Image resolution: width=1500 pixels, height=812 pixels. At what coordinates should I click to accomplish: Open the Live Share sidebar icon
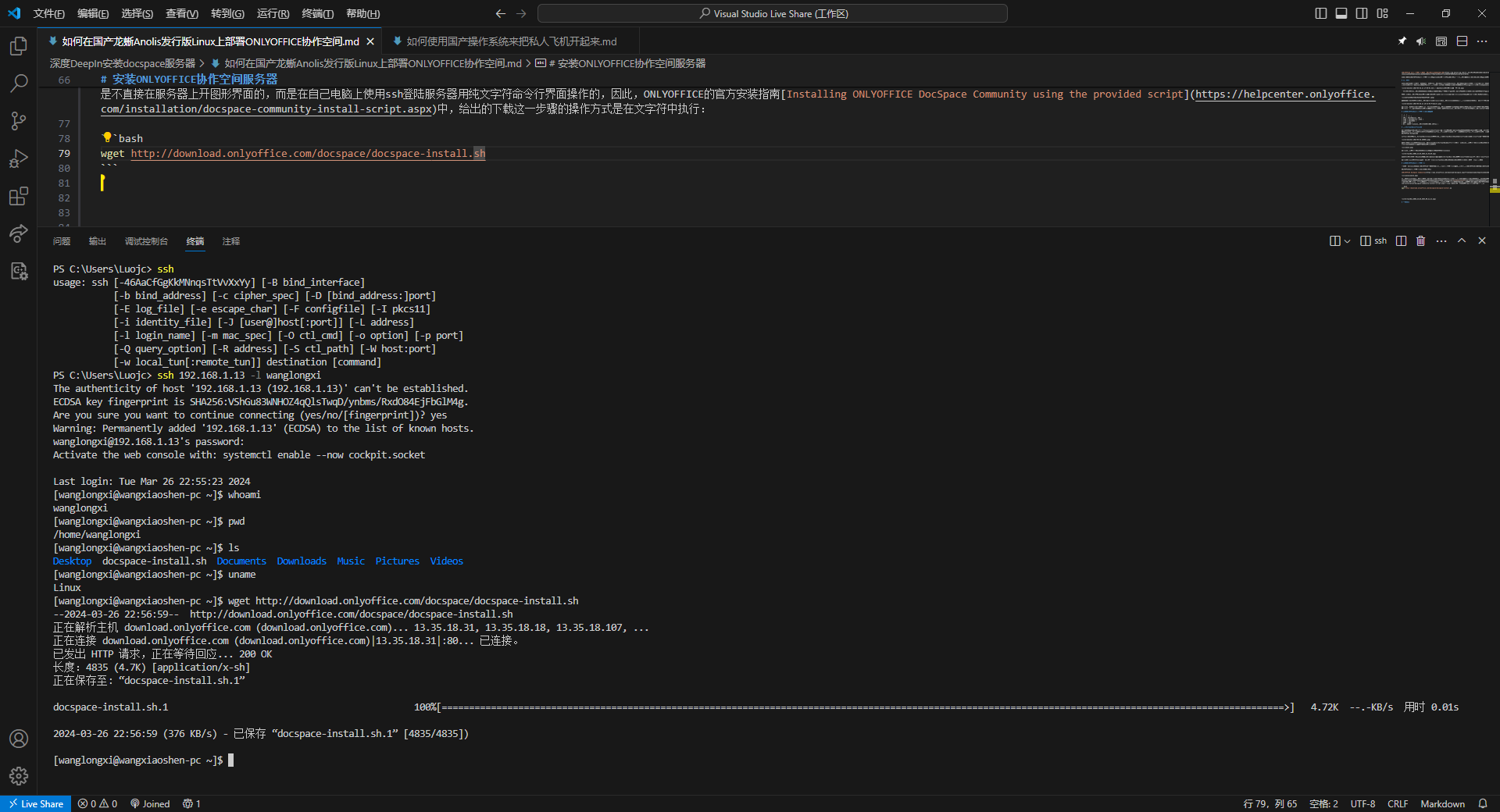(19, 233)
